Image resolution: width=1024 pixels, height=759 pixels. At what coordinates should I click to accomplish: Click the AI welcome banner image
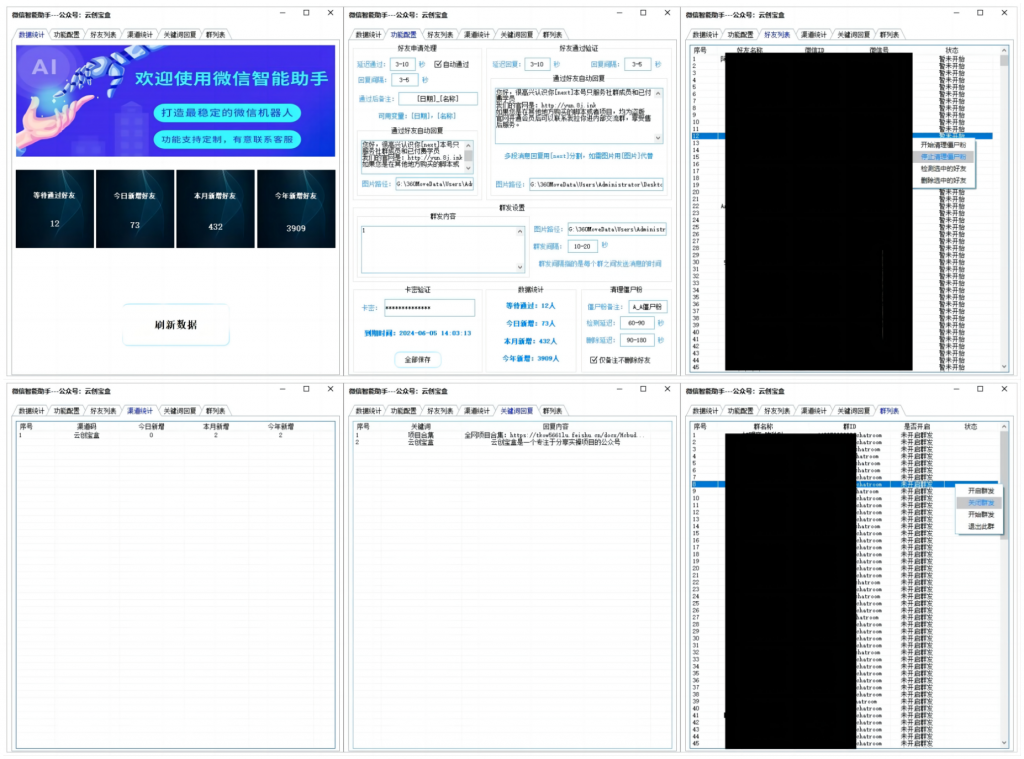(x=176, y=101)
